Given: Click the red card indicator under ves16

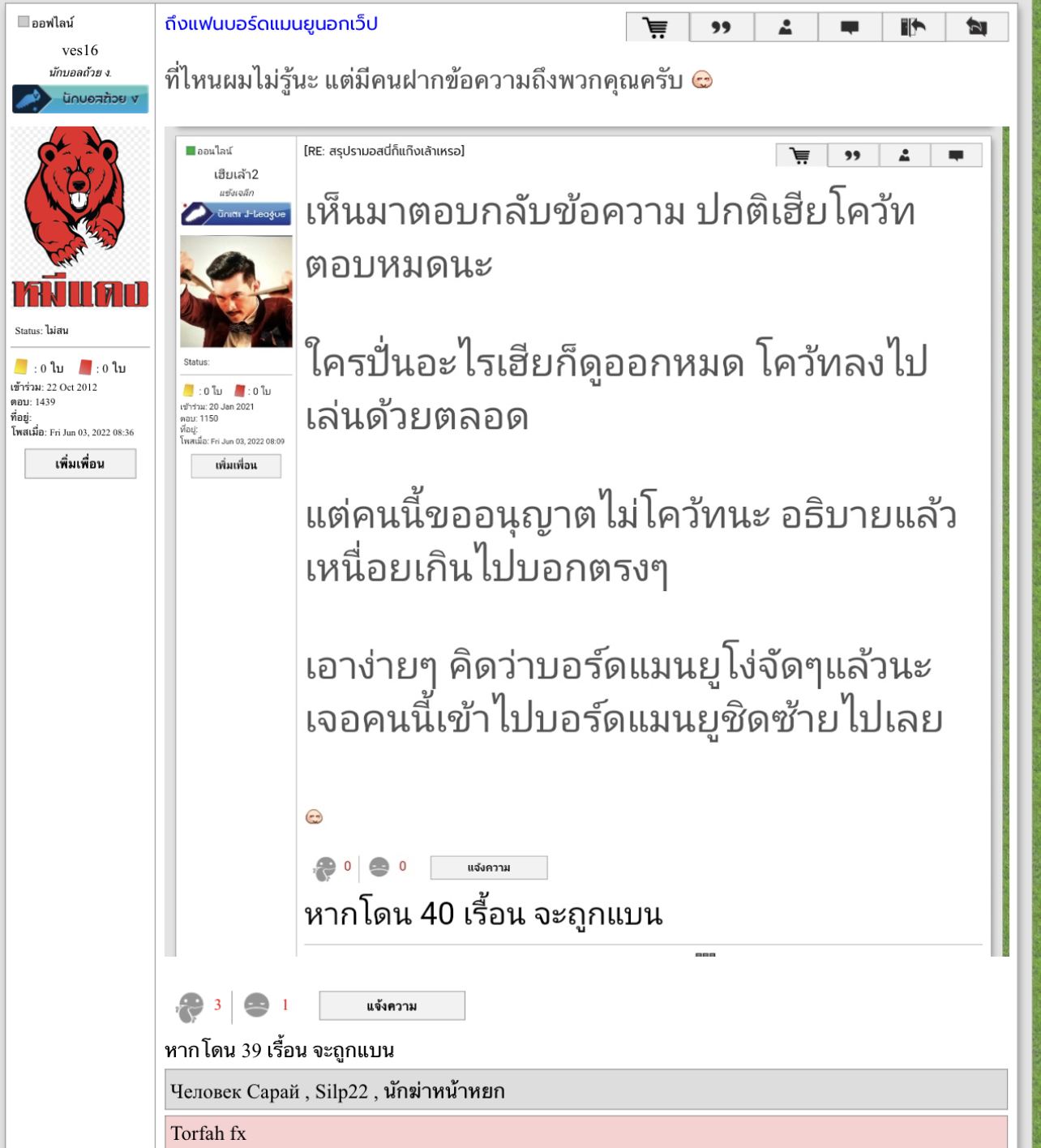Looking at the screenshot, I should 85,366.
